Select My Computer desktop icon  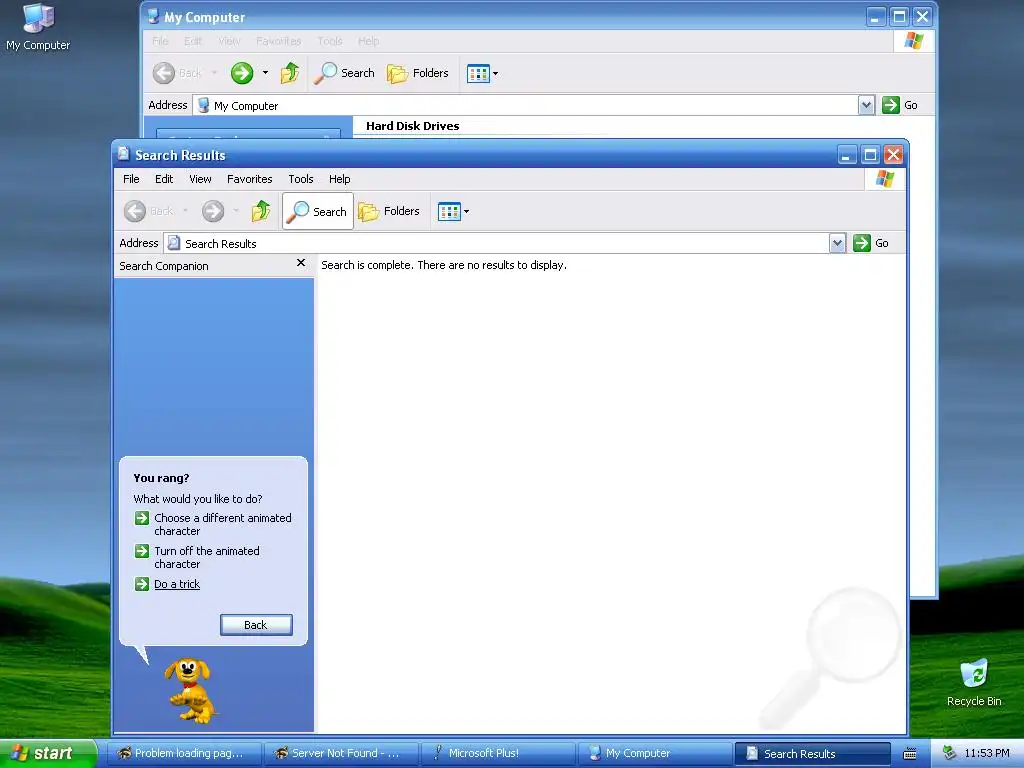(38, 27)
